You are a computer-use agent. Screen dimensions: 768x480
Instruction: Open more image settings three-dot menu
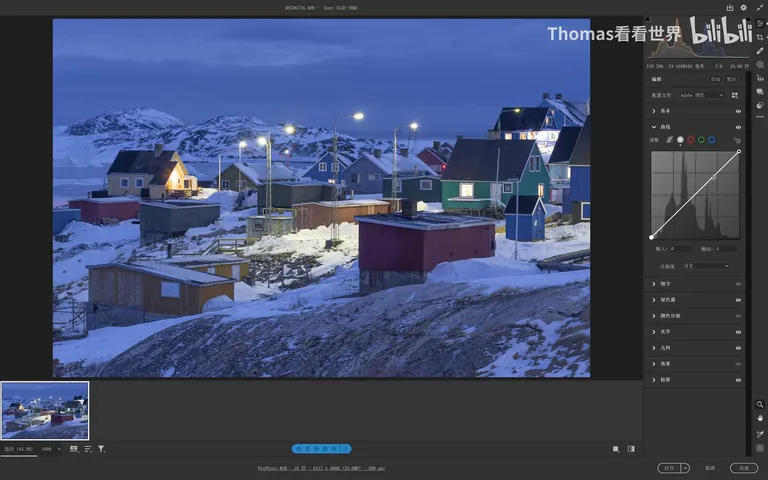(x=760, y=117)
